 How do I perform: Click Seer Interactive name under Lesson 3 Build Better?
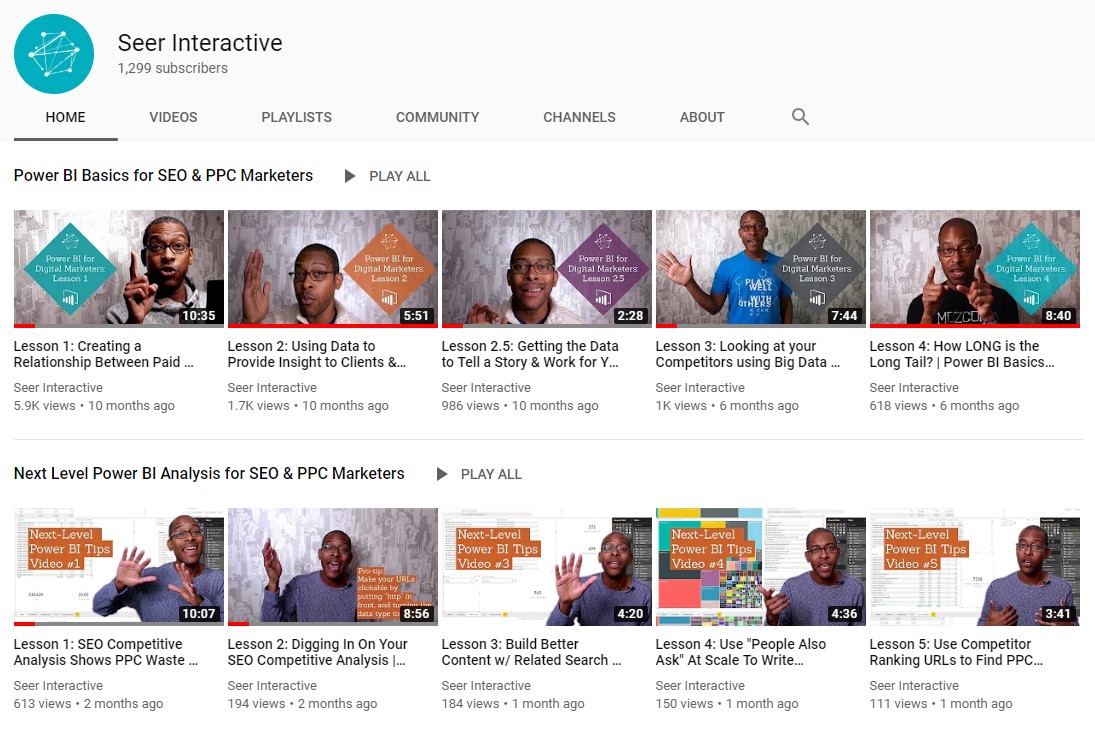(x=486, y=686)
